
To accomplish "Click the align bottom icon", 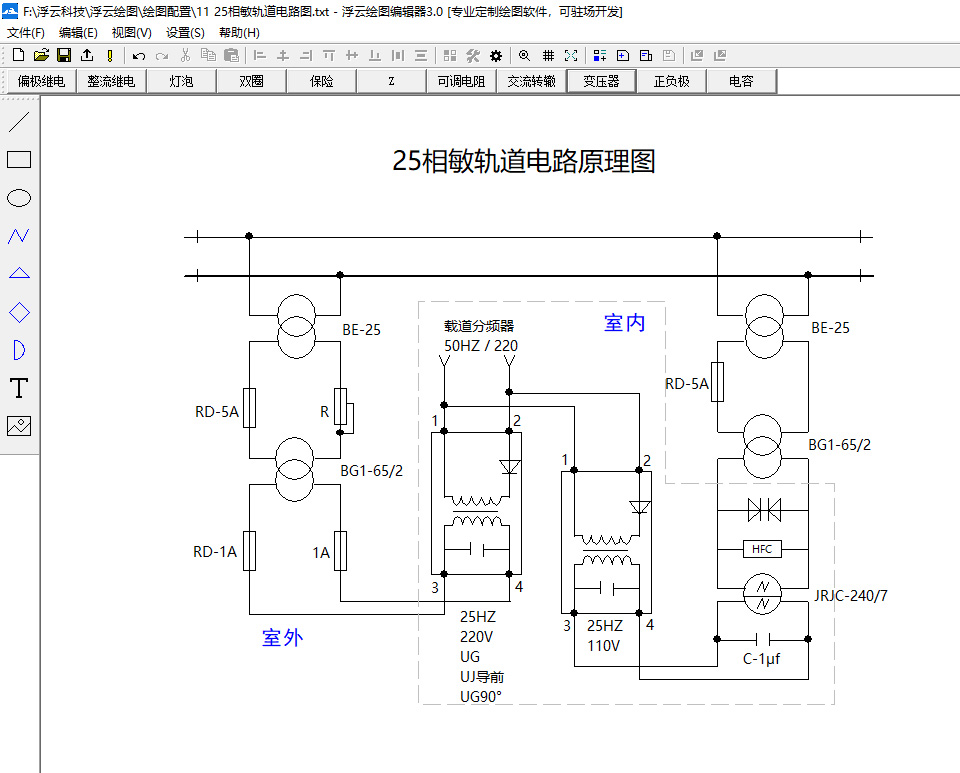I will coord(375,56).
